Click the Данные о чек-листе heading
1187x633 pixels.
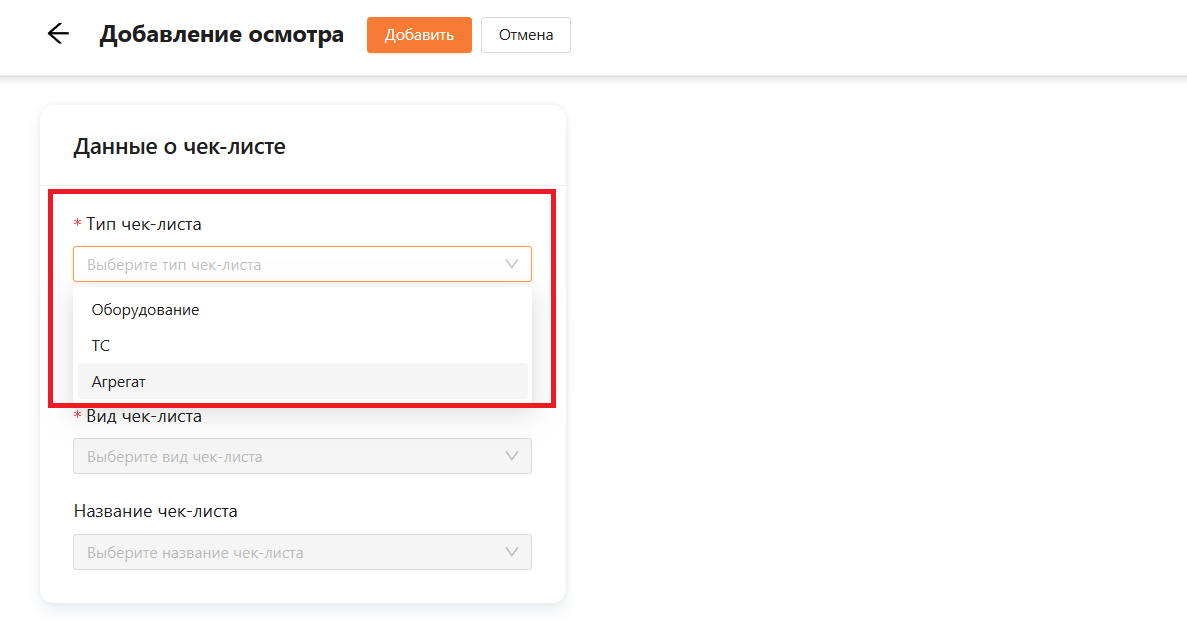180,147
